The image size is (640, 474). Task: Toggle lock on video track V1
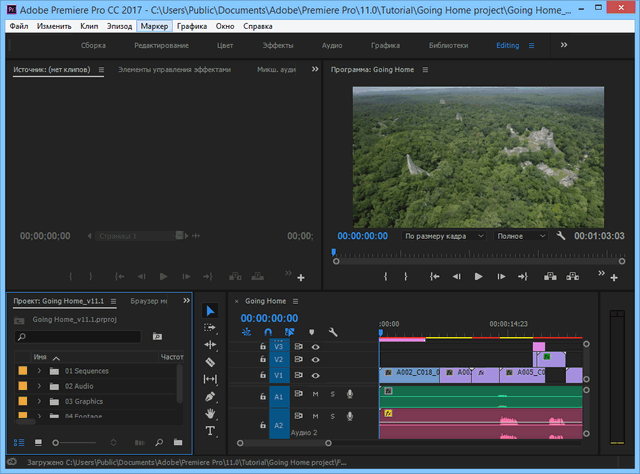[263, 375]
